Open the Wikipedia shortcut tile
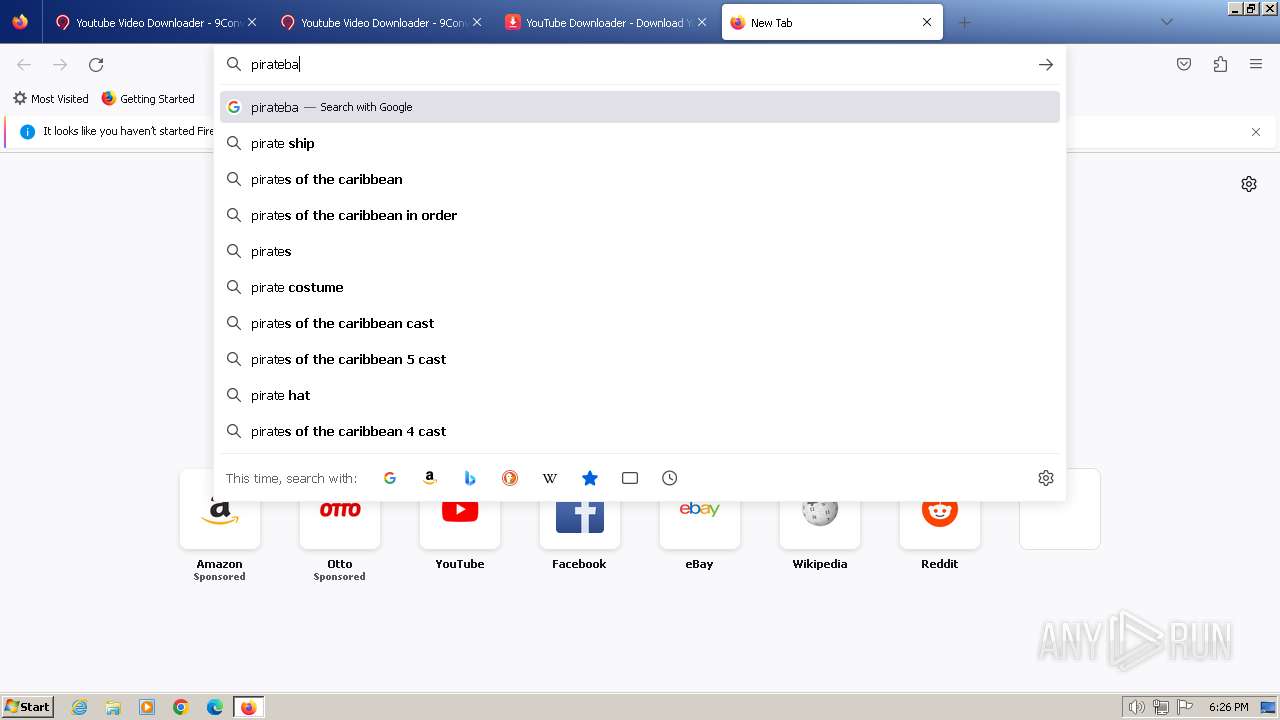 (820, 525)
